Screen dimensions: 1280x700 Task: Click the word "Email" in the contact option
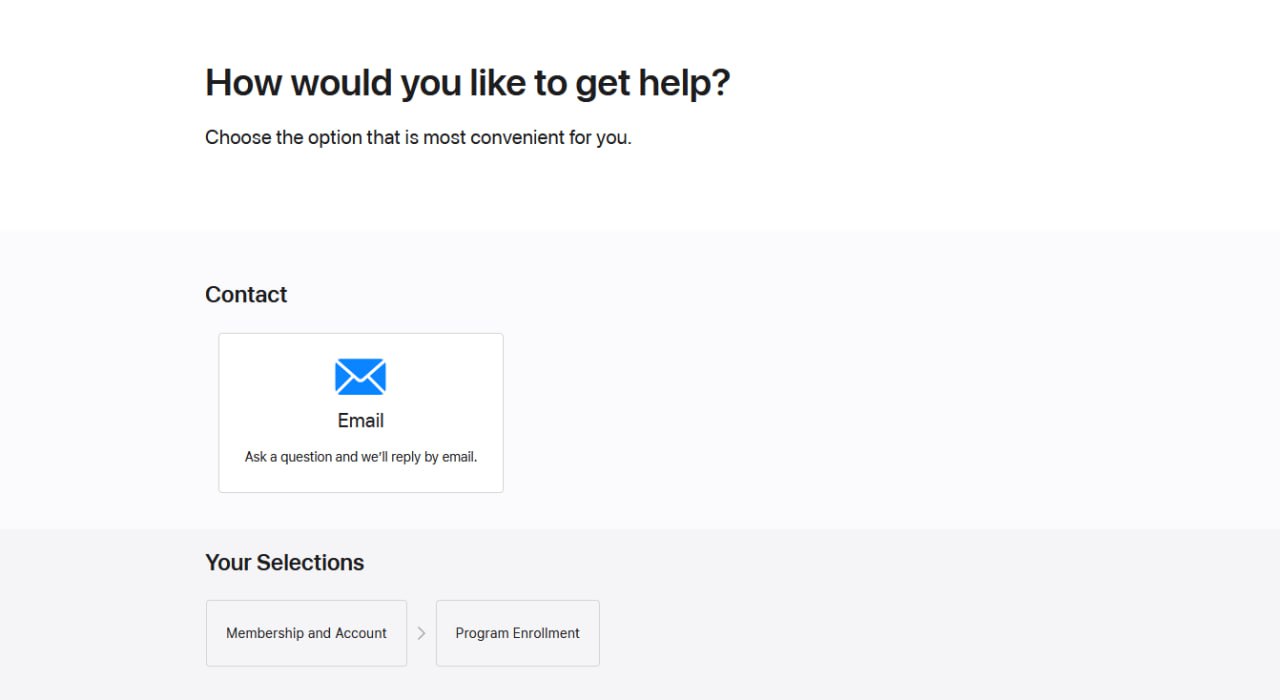[x=361, y=421]
